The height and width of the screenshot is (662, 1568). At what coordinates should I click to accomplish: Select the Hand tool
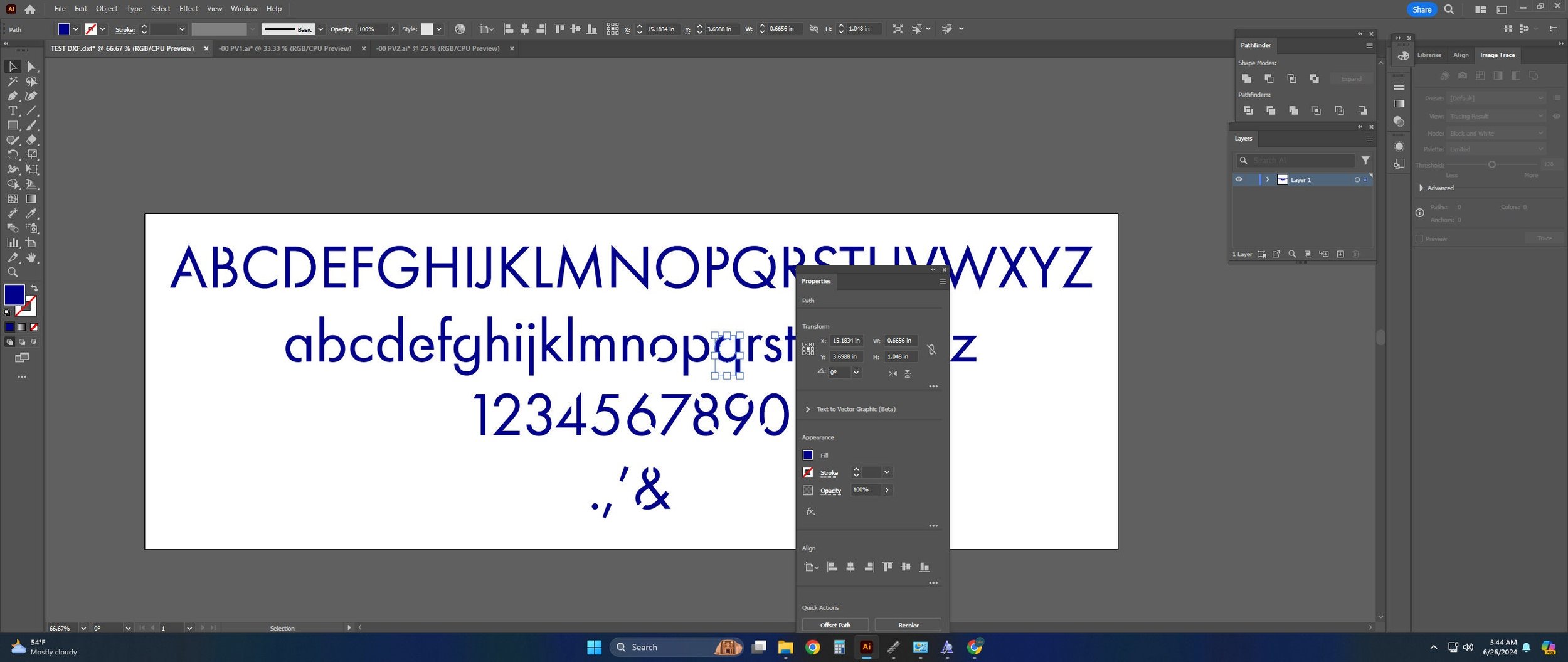click(x=31, y=258)
